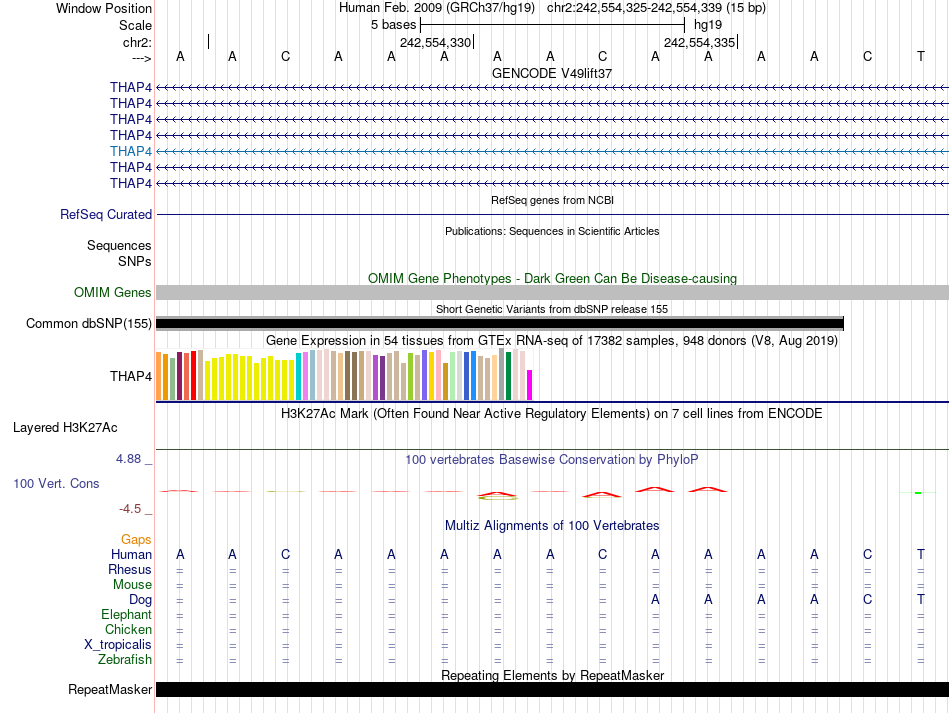Click the 242,554,330 position marker
This screenshot has height=713, width=950.
pos(436,42)
